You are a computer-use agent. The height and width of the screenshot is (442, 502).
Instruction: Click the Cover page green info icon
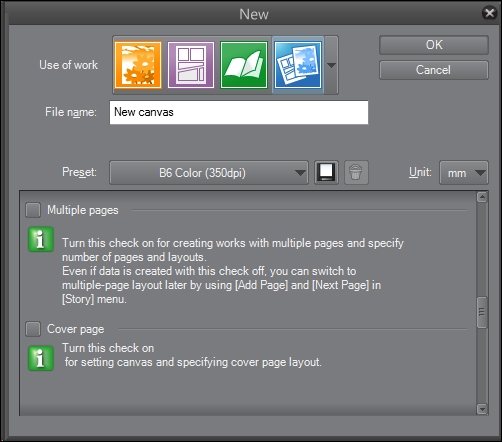(41, 358)
